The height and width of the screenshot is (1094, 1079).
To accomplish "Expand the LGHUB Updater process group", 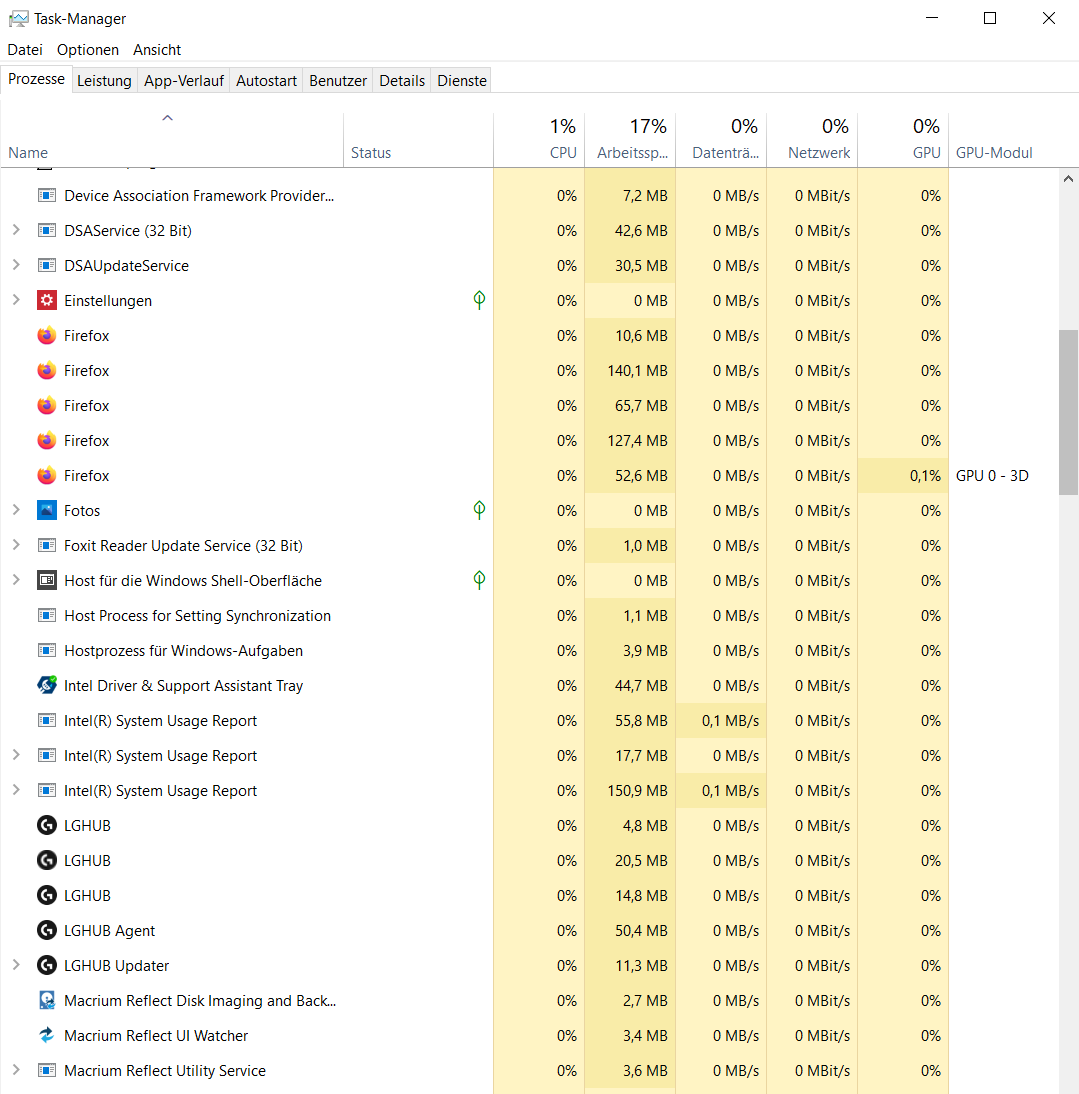I will (x=16, y=966).
